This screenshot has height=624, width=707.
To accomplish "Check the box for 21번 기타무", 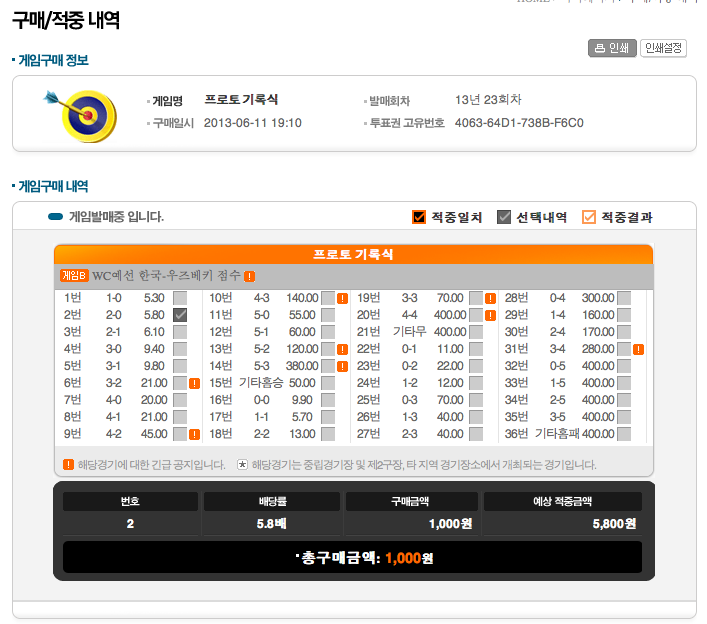I will tap(476, 332).
